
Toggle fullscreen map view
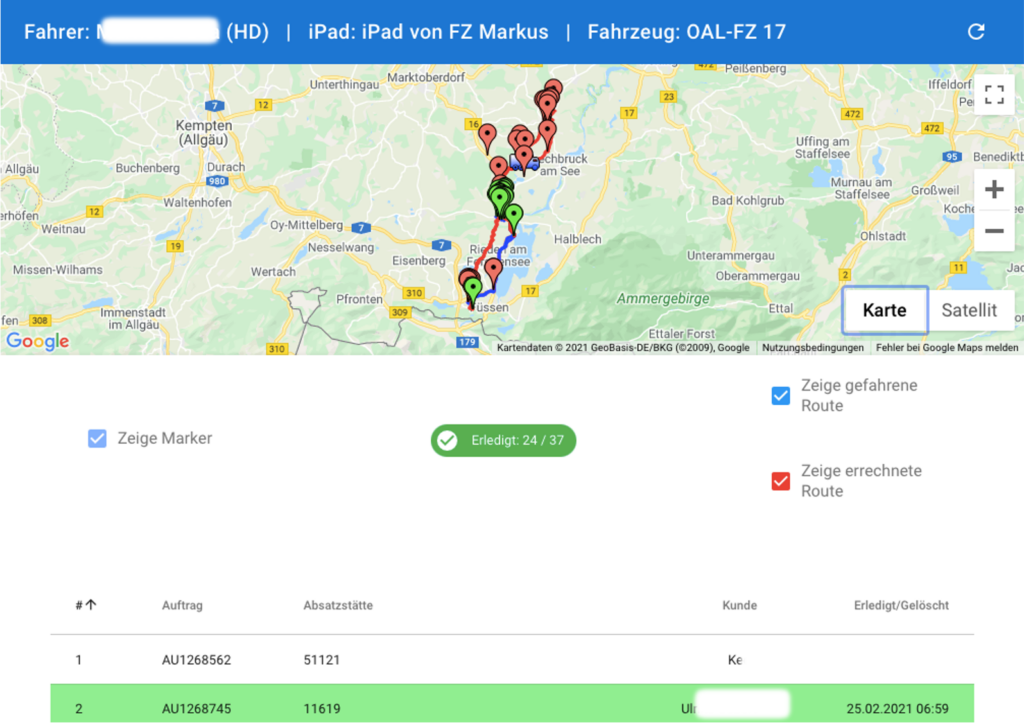pyautogui.click(x=993, y=95)
